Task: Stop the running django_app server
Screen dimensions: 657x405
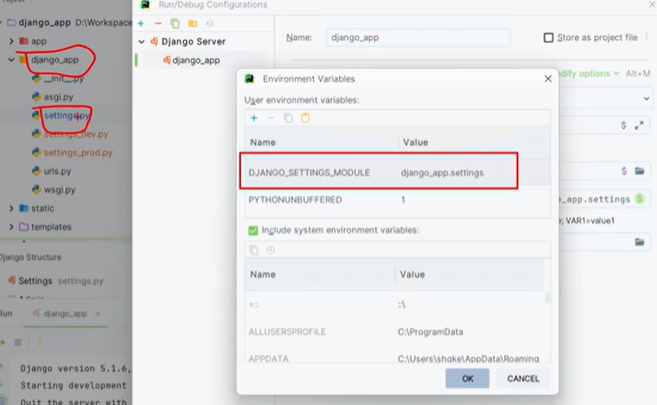Action: click(18, 342)
